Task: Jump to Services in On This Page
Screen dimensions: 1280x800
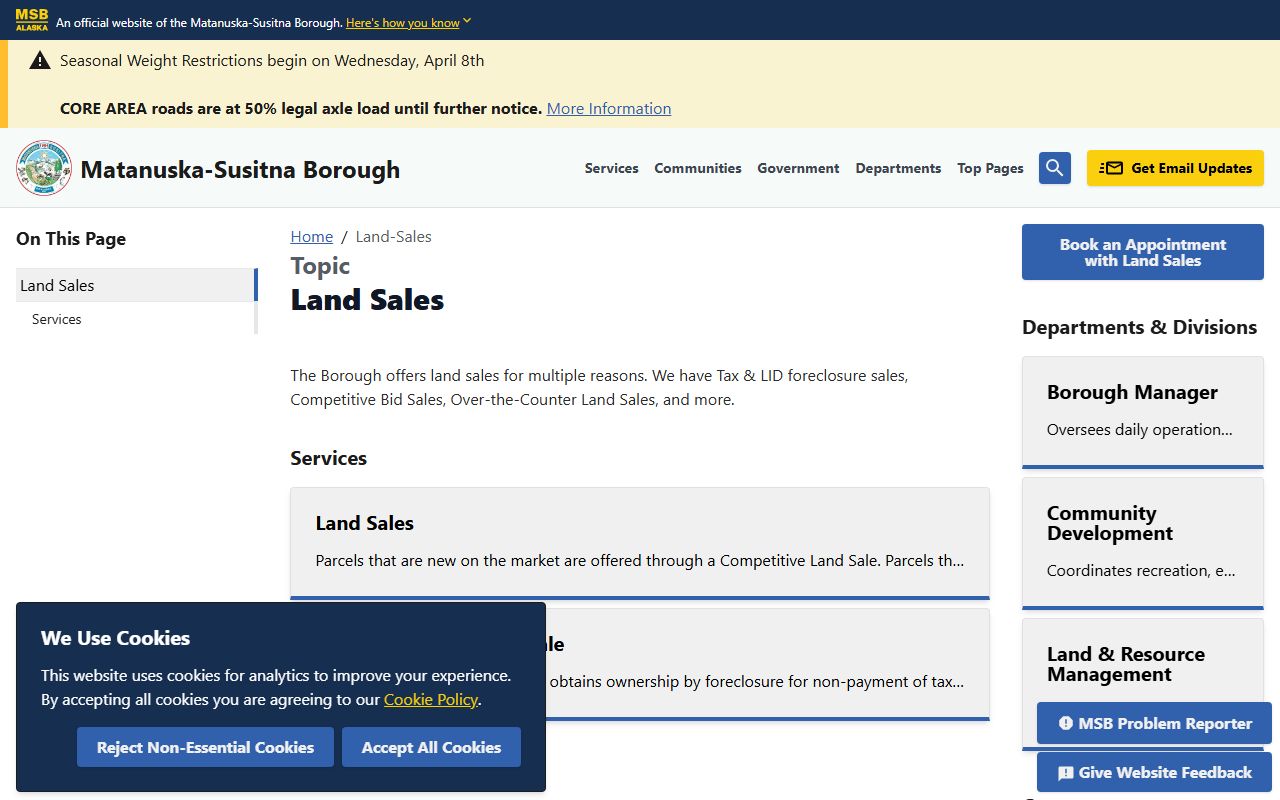Action: click(x=136, y=319)
